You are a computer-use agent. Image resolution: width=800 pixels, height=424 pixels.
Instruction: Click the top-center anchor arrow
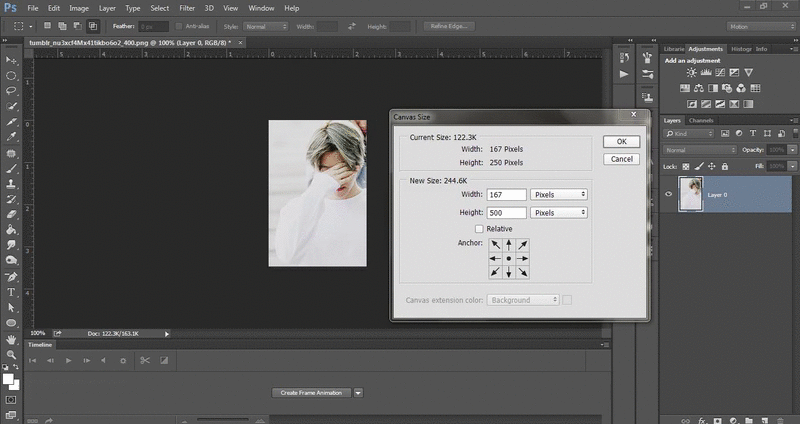tap(509, 244)
